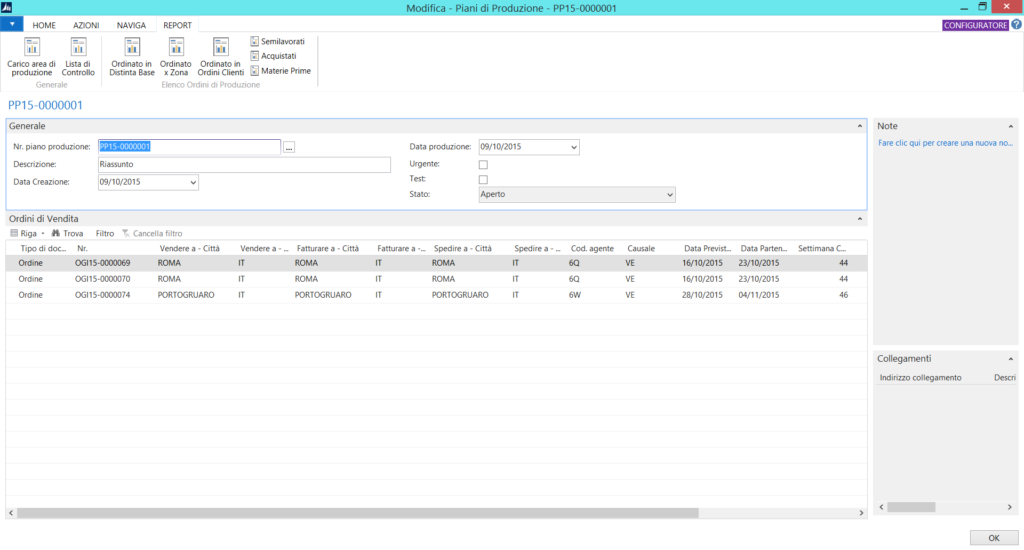Viewport: 1024px width, 550px height.
Task: Click the week 46 cell
Action: 843,295
